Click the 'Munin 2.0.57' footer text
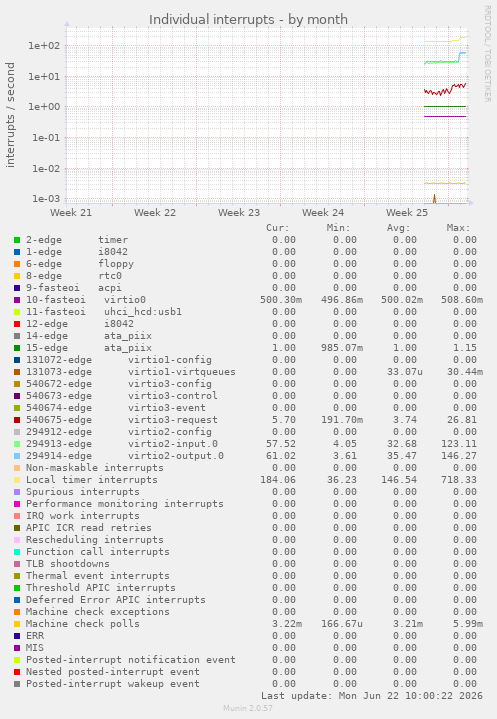Image resolution: width=497 pixels, height=719 pixels. pyautogui.click(x=248, y=708)
